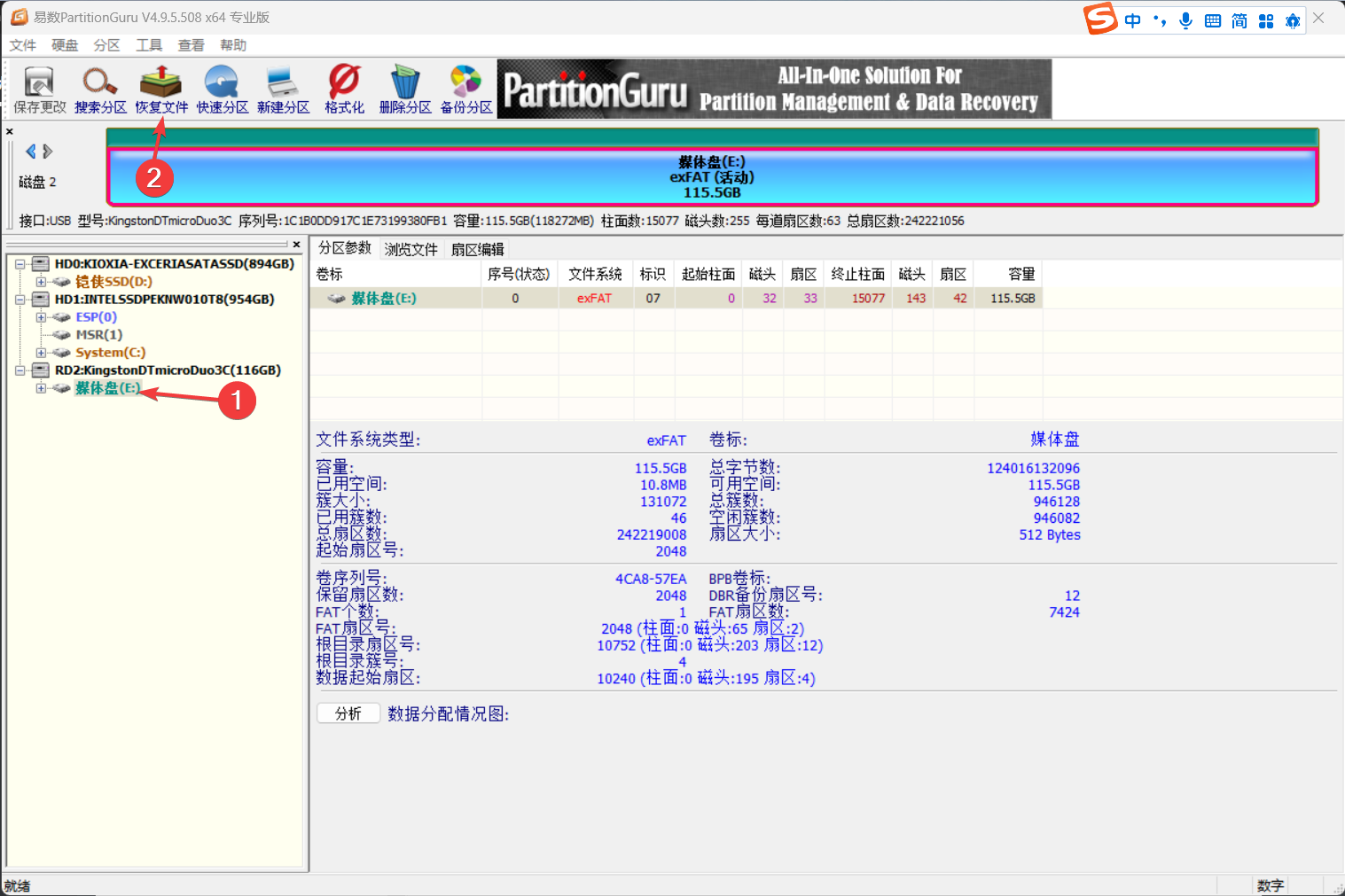The width and height of the screenshot is (1345, 896).
Task: Close the left tree panel with the x
Action: (296, 245)
